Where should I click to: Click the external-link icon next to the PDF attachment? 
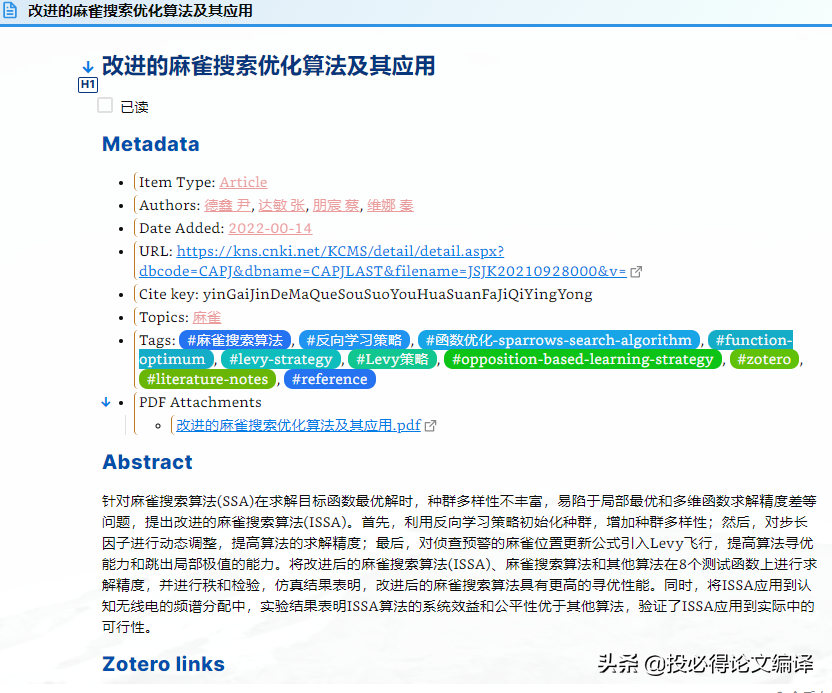click(x=431, y=425)
